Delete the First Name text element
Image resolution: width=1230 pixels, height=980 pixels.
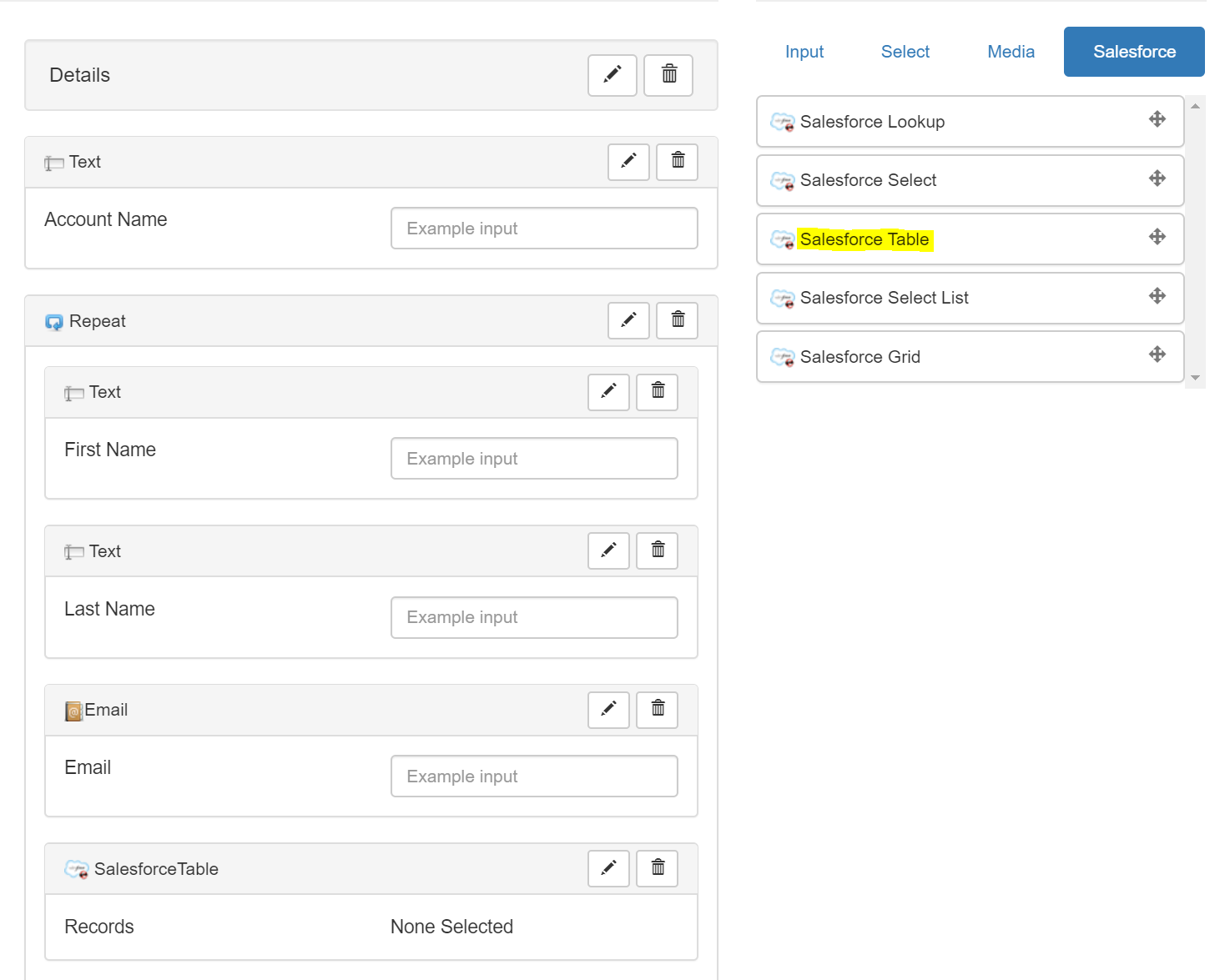pyautogui.click(x=657, y=391)
